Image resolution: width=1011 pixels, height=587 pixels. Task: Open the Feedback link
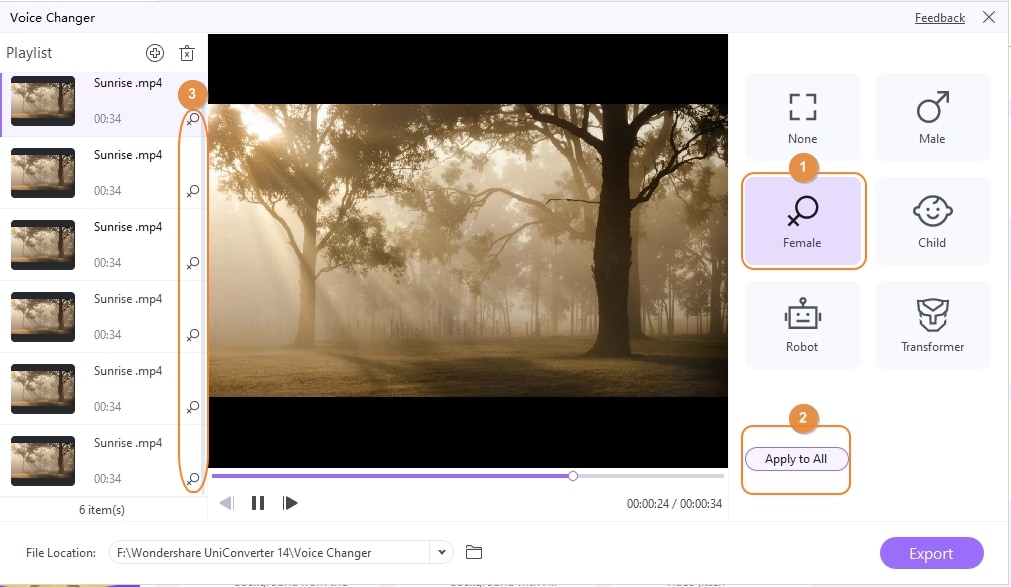(x=939, y=17)
